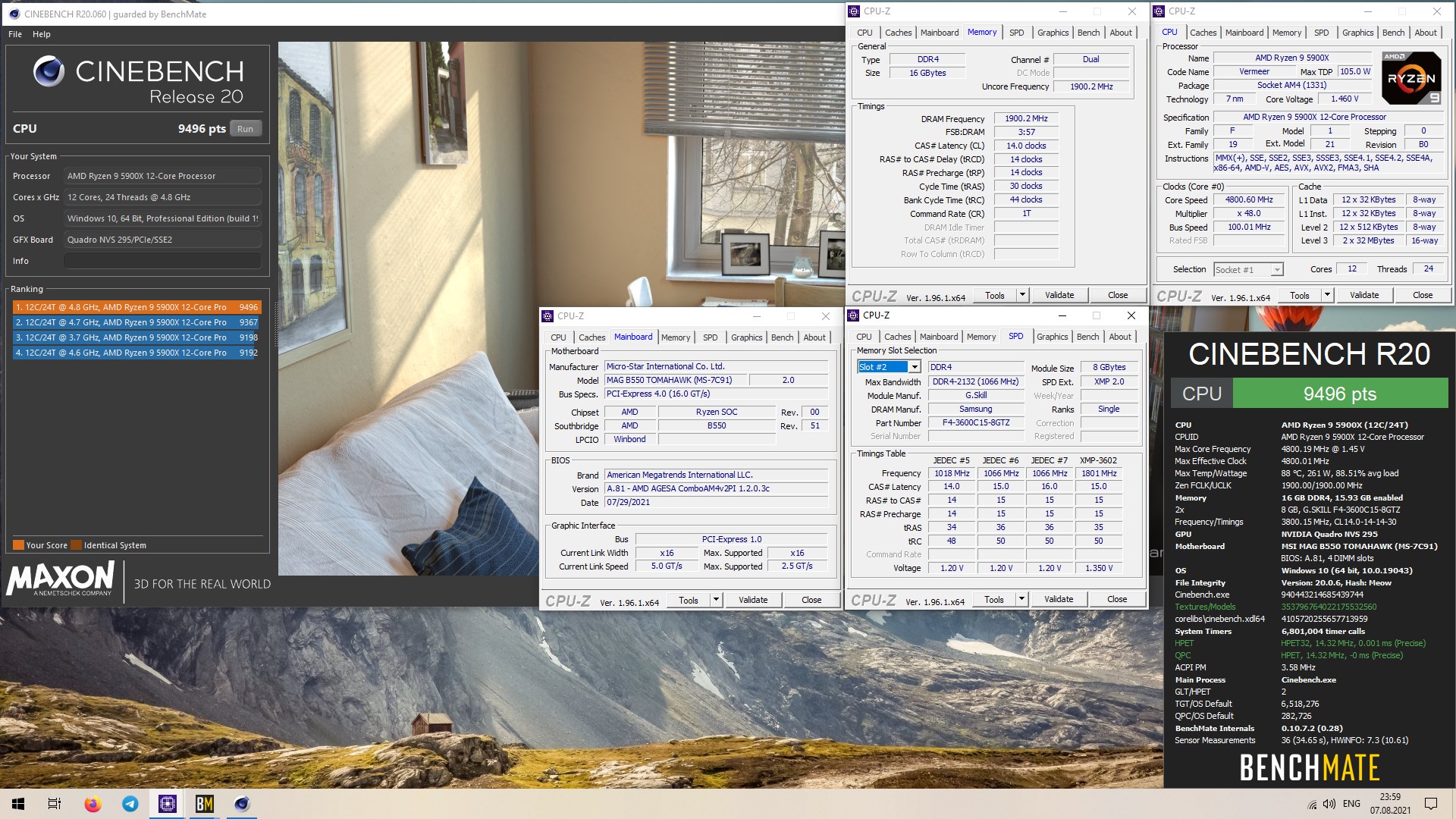
Task: Click CPU-Z SPD window title icon
Action: [853, 315]
